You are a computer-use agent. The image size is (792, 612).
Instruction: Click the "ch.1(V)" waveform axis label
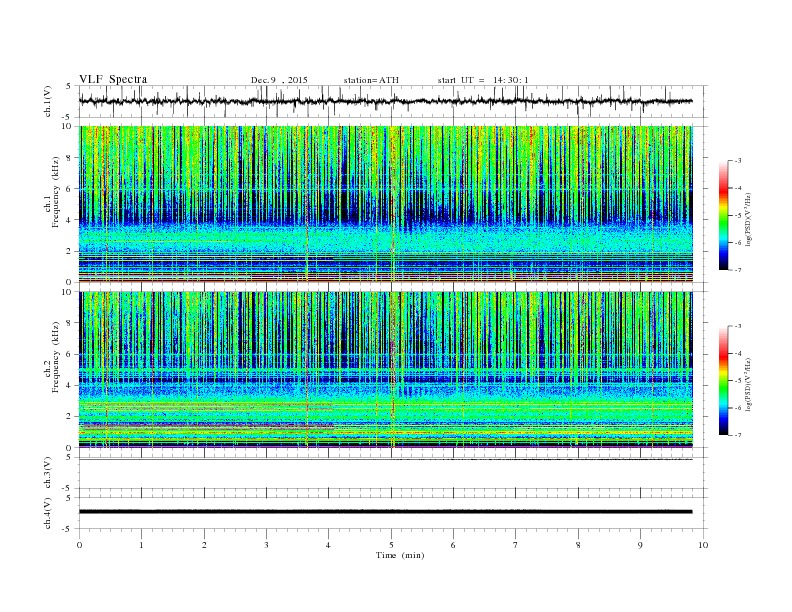[x=48, y=101]
